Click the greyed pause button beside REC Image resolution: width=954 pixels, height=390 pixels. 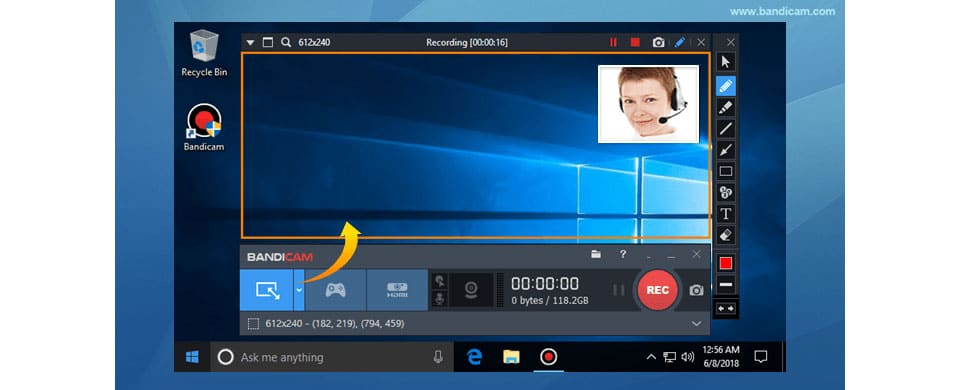click(x=619, y=290)
